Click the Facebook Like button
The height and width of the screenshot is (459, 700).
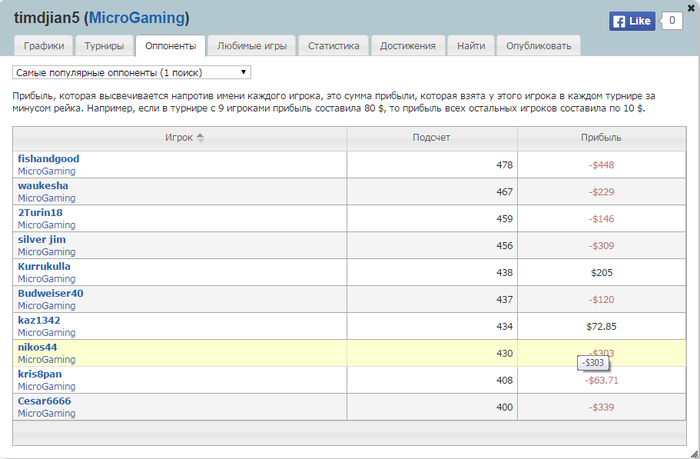tap(632, 21)
